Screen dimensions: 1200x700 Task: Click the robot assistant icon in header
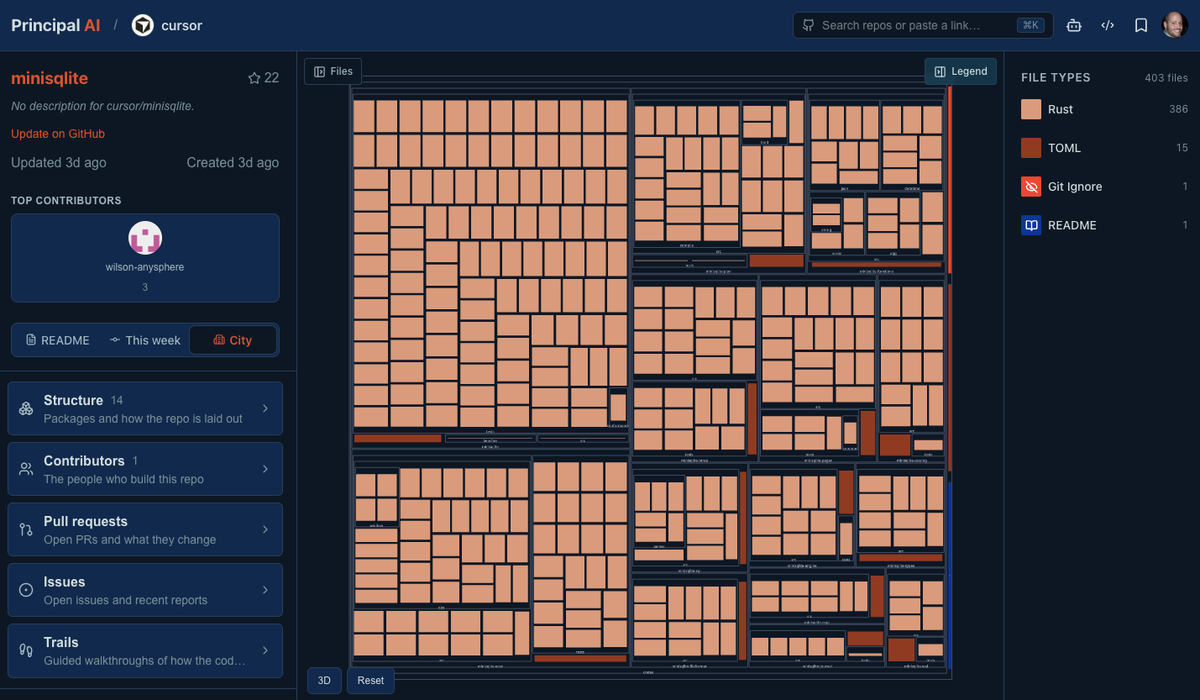click(1074, 25)
